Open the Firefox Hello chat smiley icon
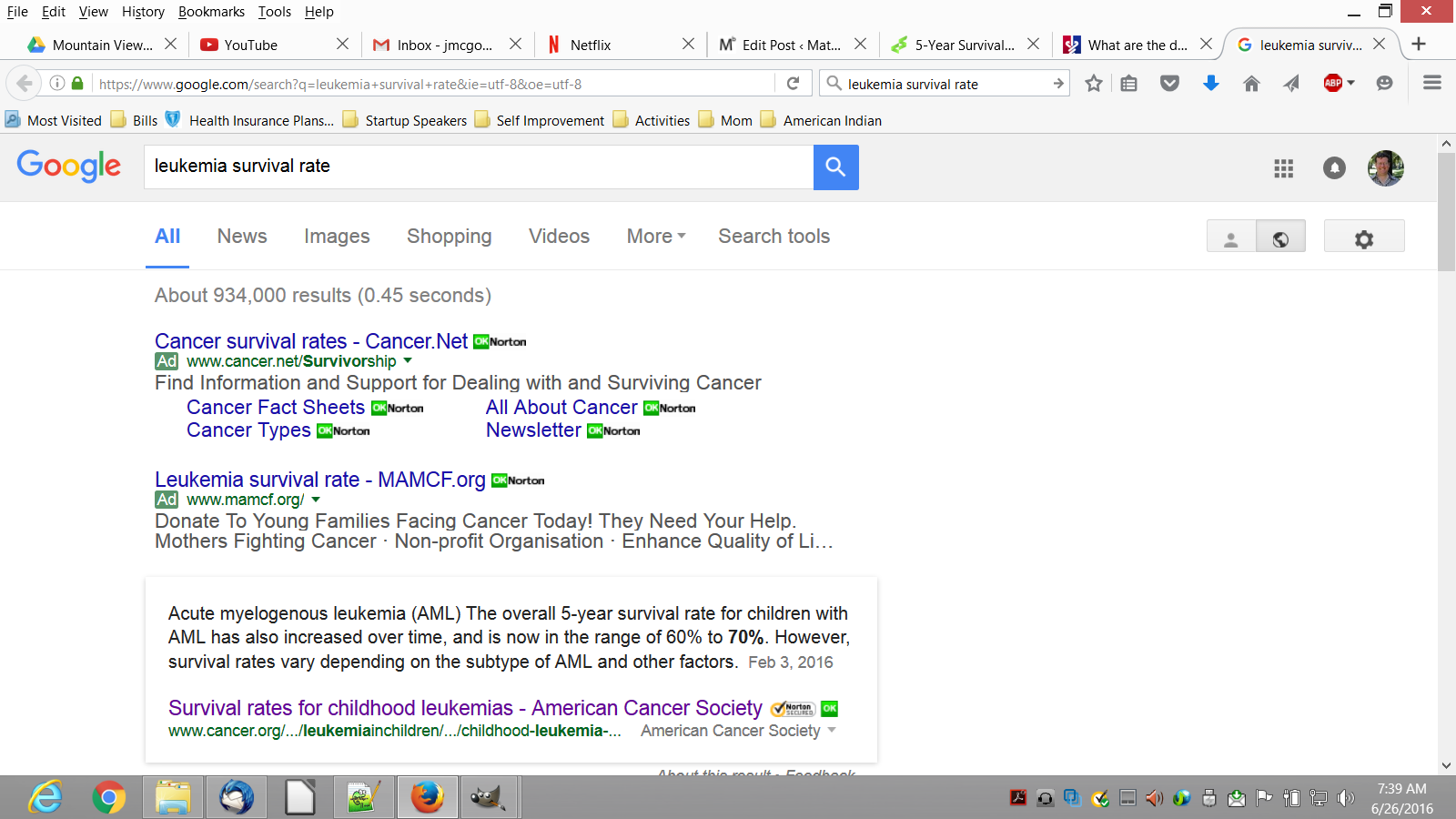The width and height of the screenshot is (1456, 819). tap(1384, 84)
